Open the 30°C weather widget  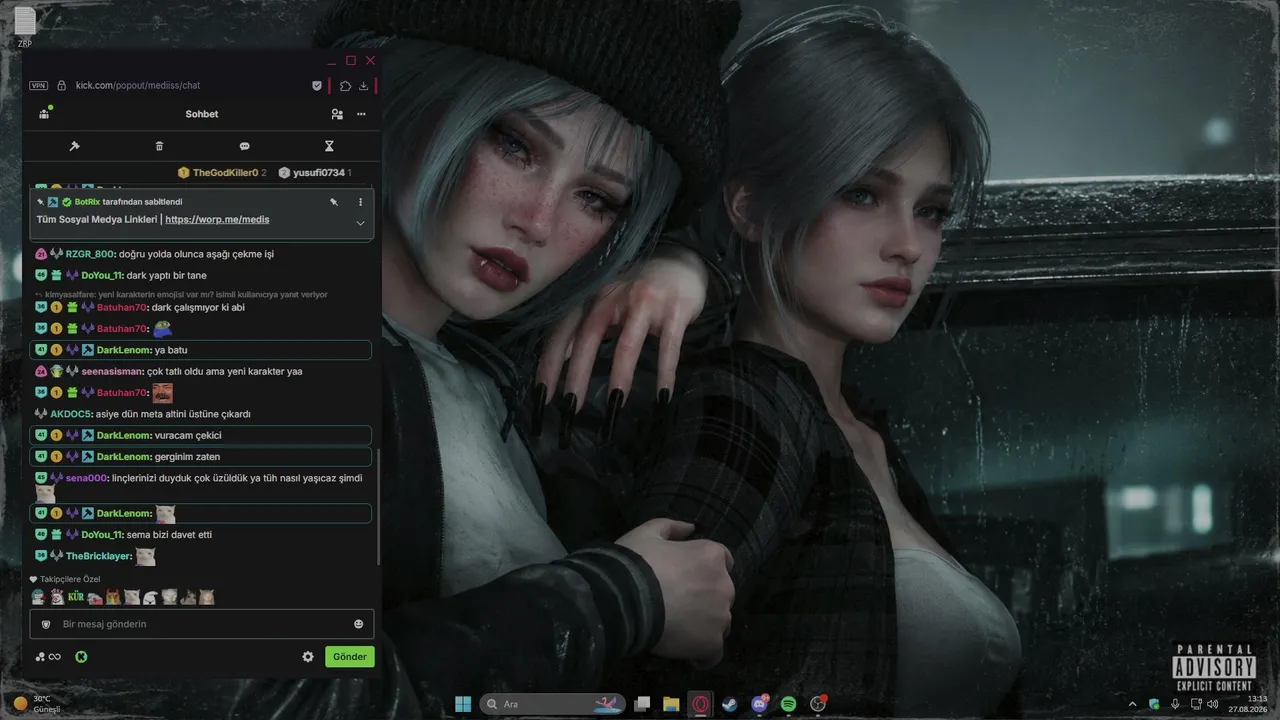[x=36, y=704]
